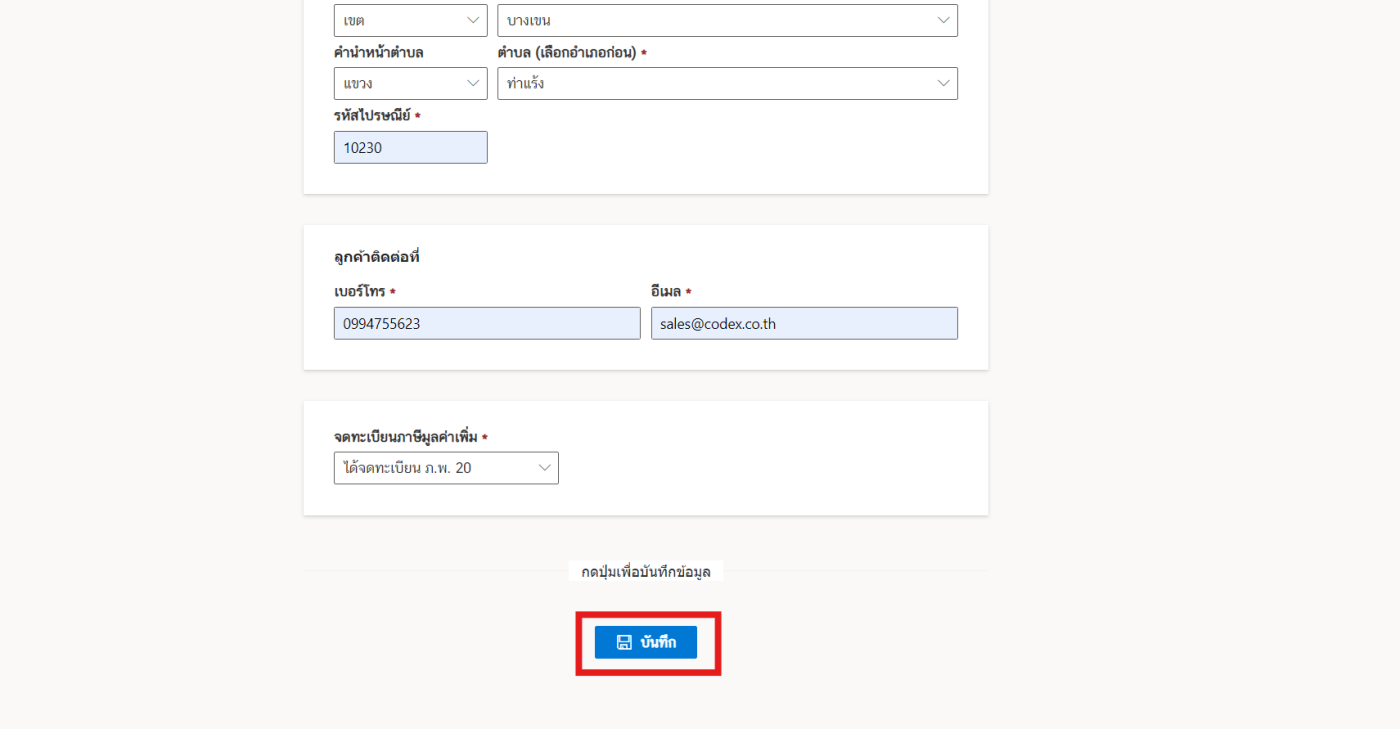Click the ลูกค้าติดต่อที่ section heading
Screen dimensions: 1400x729
coord(377,257)
